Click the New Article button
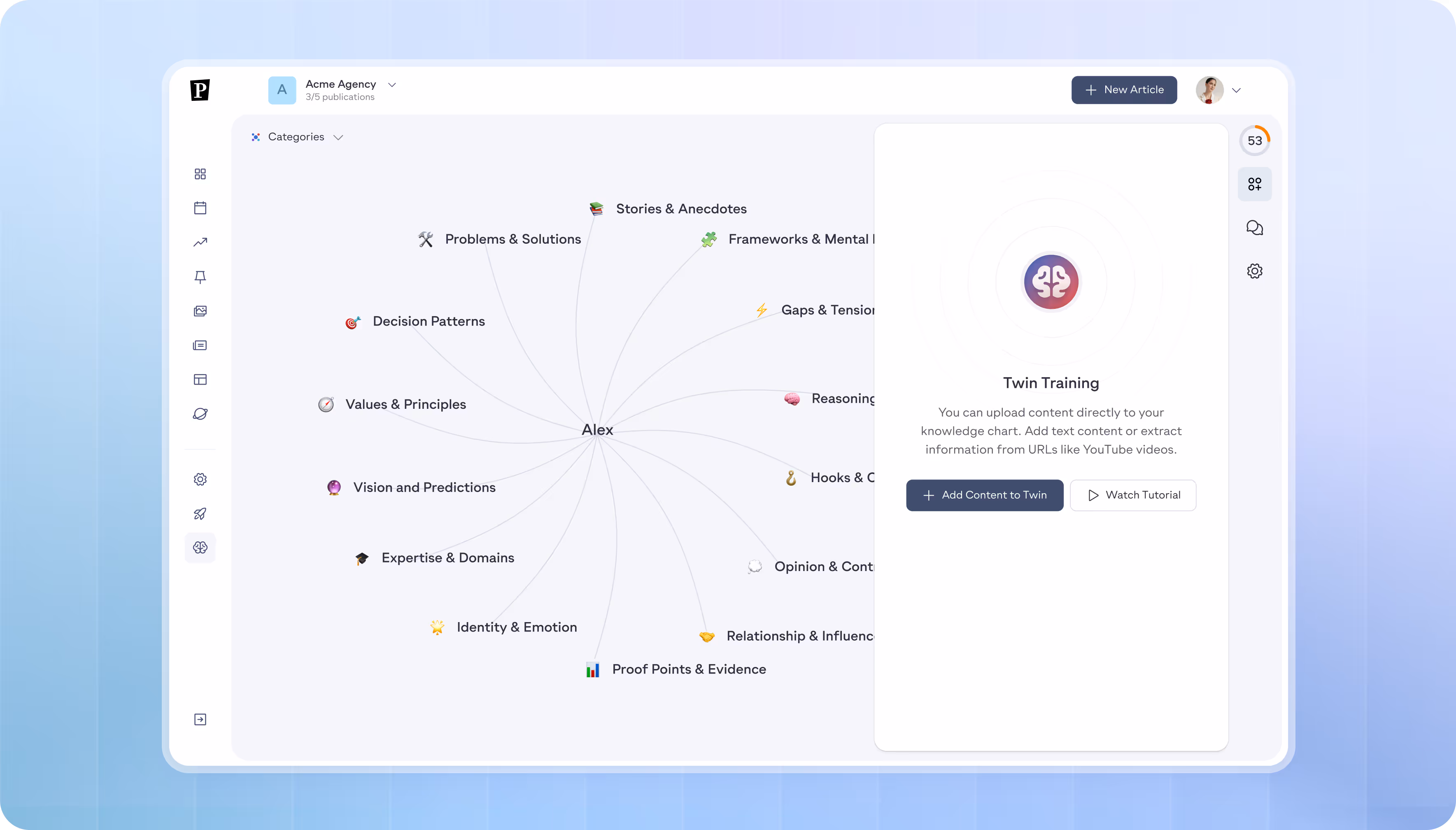The width and height of the screenshot is (1456, 830). point(1124,90)
